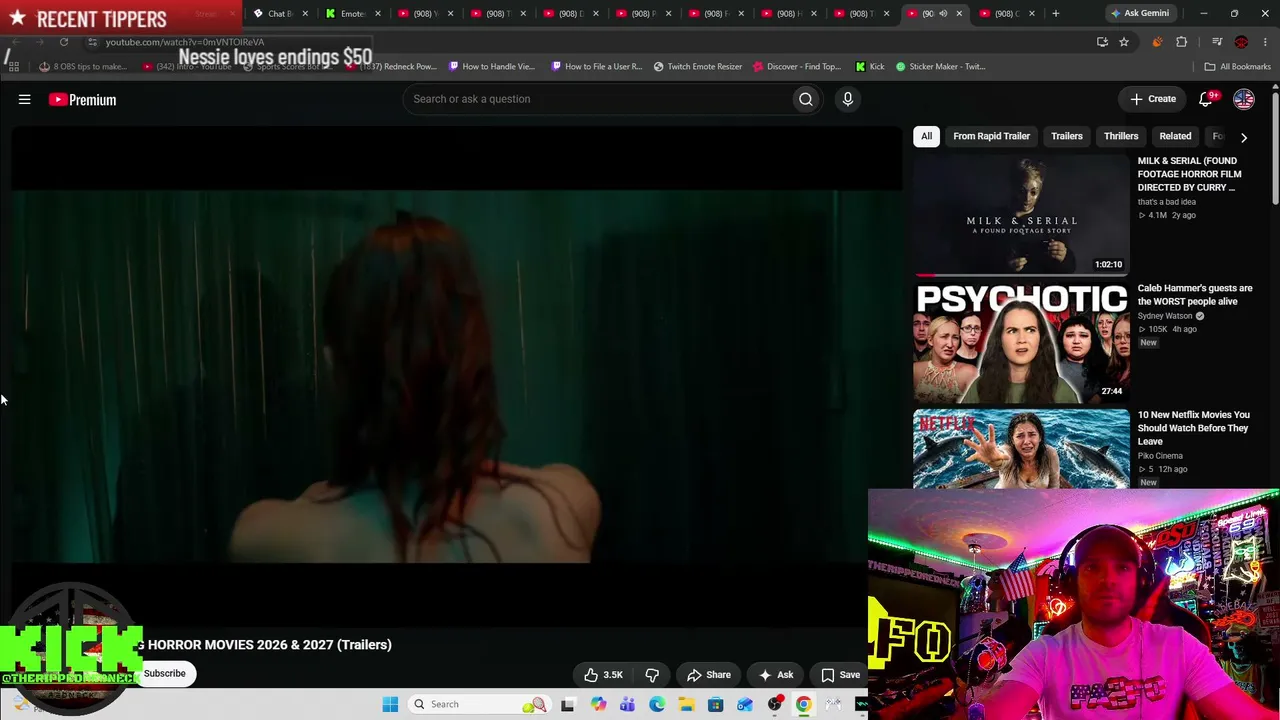Click the YouTube search input field
This screenshot has height=720, width=1280.
(x=597, y=99)
